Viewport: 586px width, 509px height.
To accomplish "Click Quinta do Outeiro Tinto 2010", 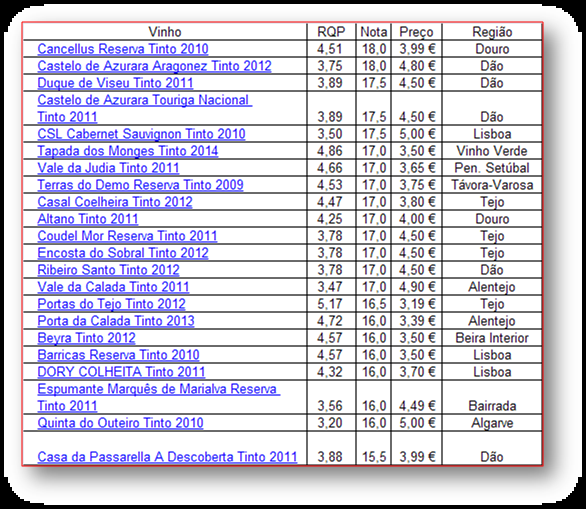I will (x=120, y=423).
